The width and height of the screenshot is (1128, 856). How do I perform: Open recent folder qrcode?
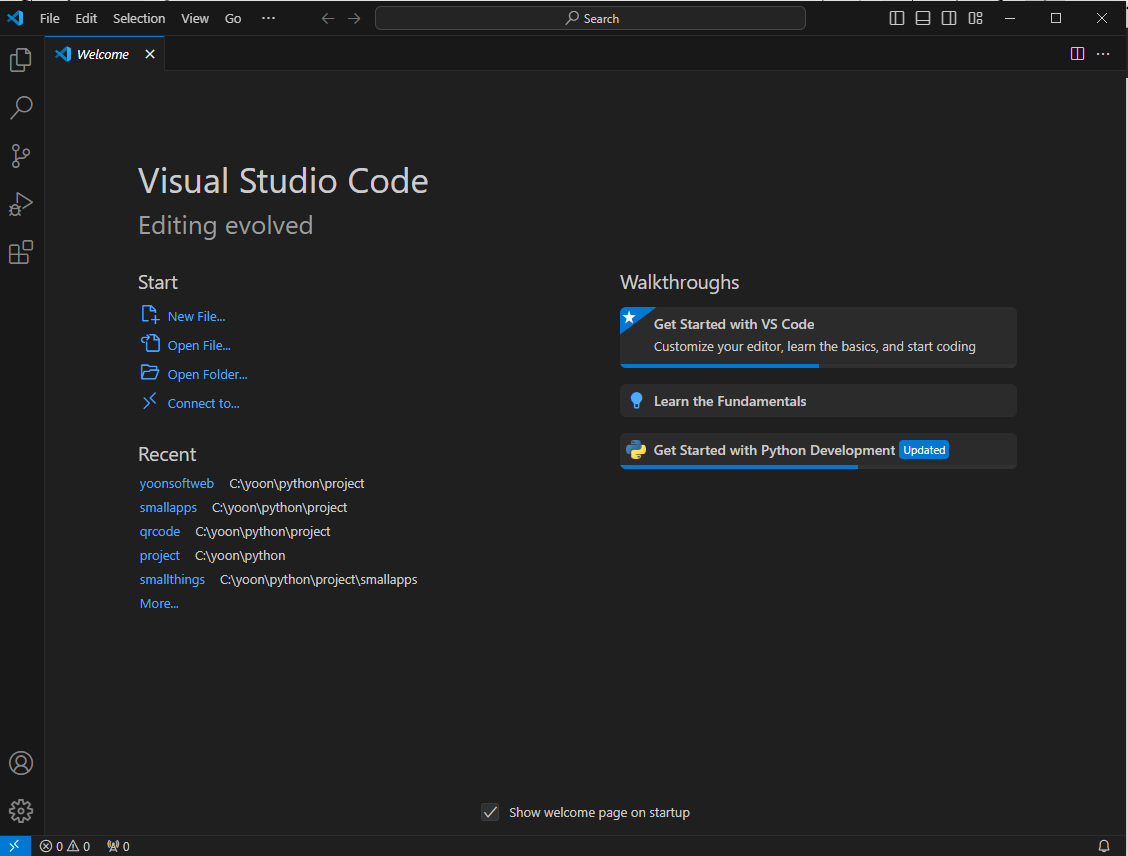[x=160, y=532]
